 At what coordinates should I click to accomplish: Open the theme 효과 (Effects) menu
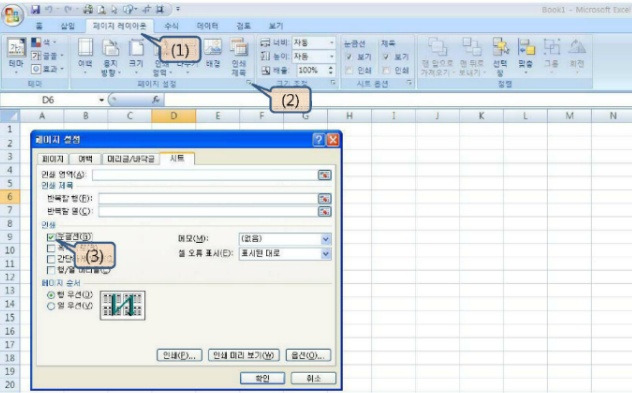pos(47,69)
